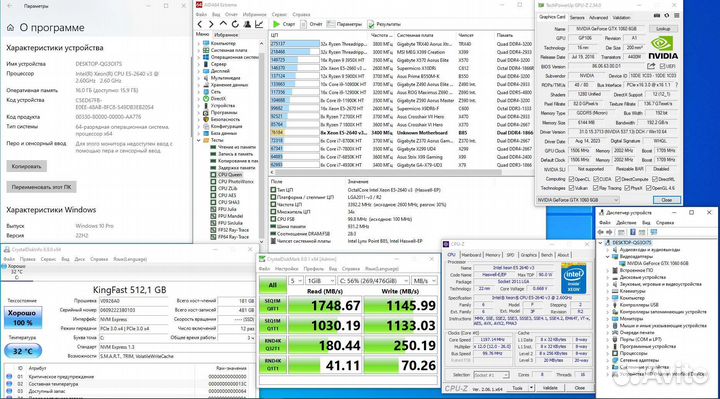Collapse the Тесты node in AIDA64 tree
This screenshot has width=720, height=399.
(x=199, y=140)
